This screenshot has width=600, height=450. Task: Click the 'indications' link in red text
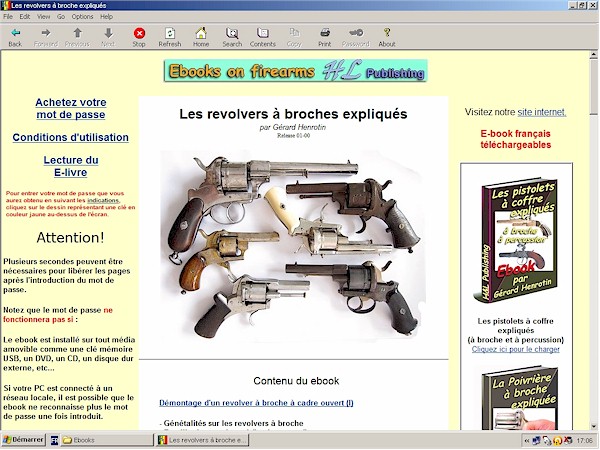pos(103,200)
